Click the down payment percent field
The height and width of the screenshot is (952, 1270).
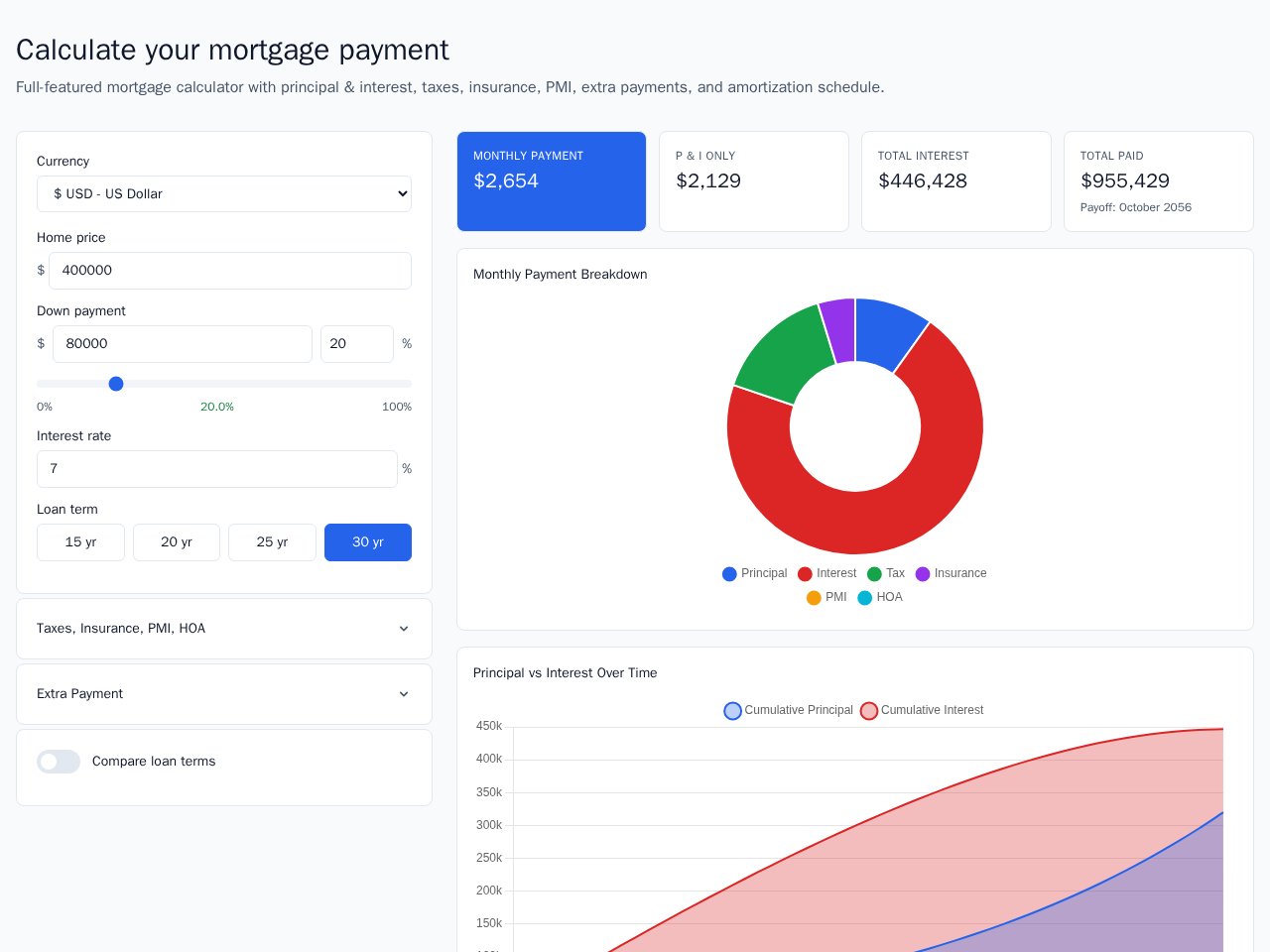click(x=357, y=344)
